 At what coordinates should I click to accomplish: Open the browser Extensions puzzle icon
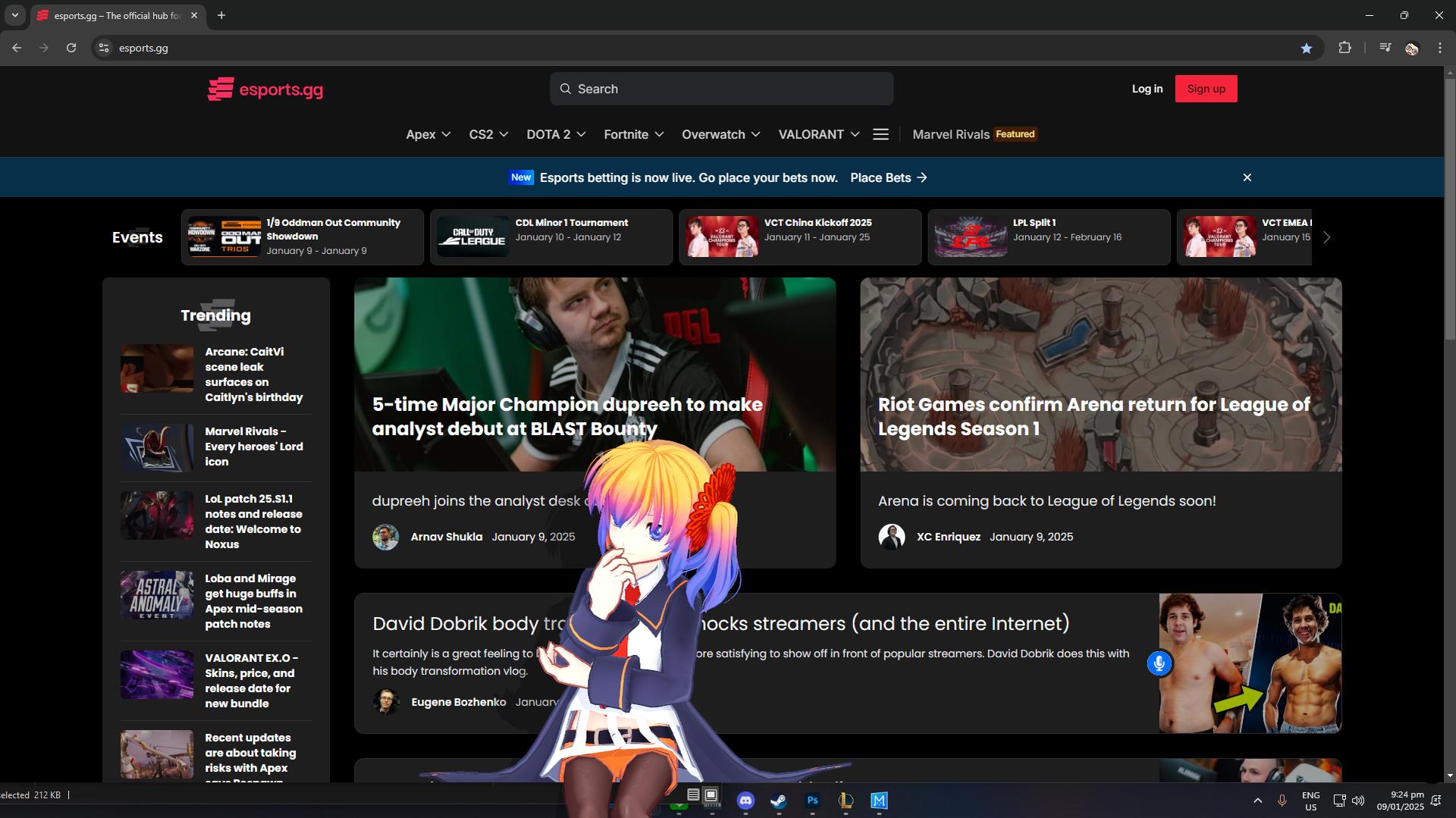(x=1345, y=48)
